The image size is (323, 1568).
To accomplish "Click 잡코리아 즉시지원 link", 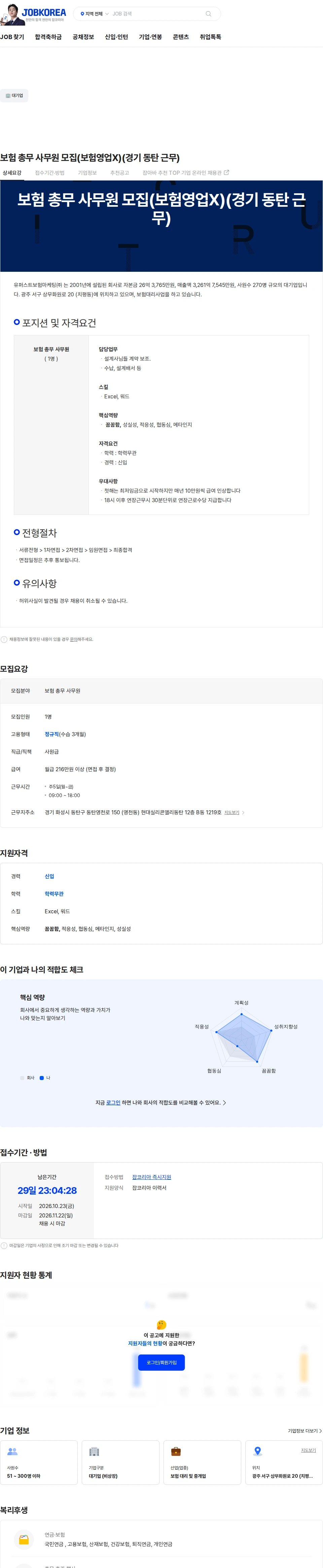I will pyautogui.click(x=151, y=1177).
